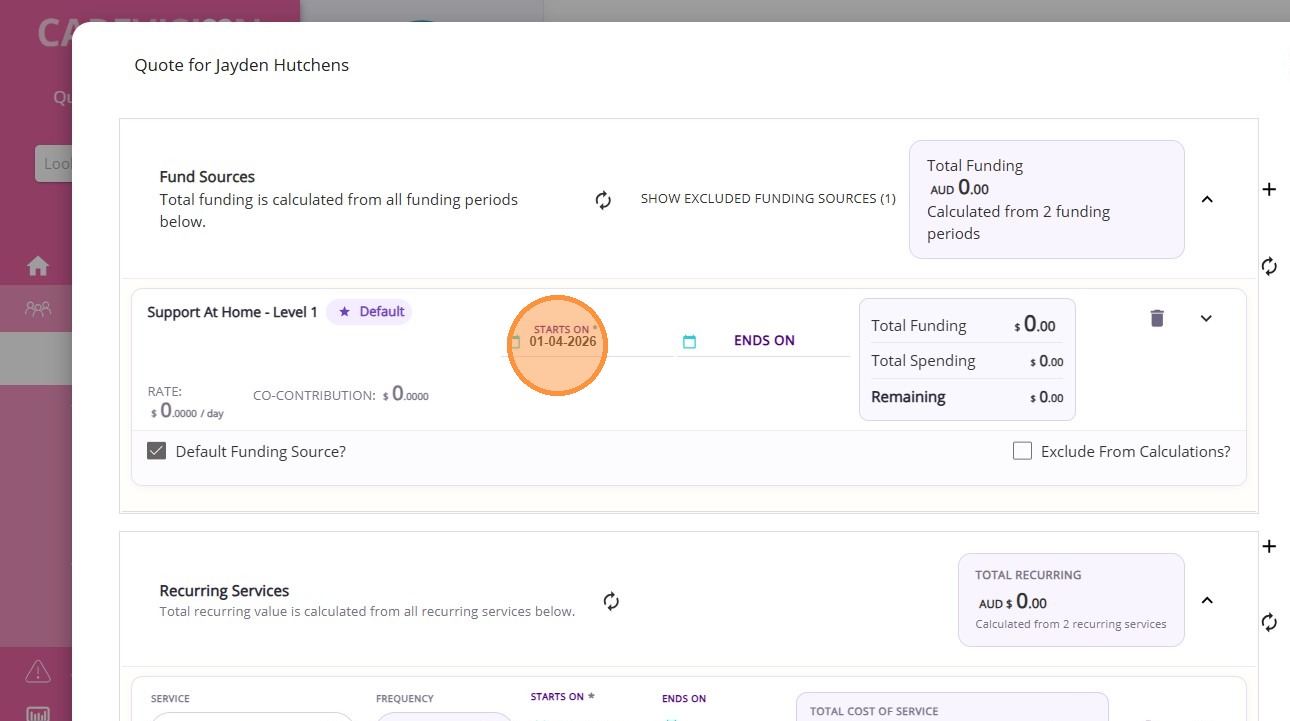Enable Exclude From Calculations checkbox
1290x721 pixels.
point(1022,451)
